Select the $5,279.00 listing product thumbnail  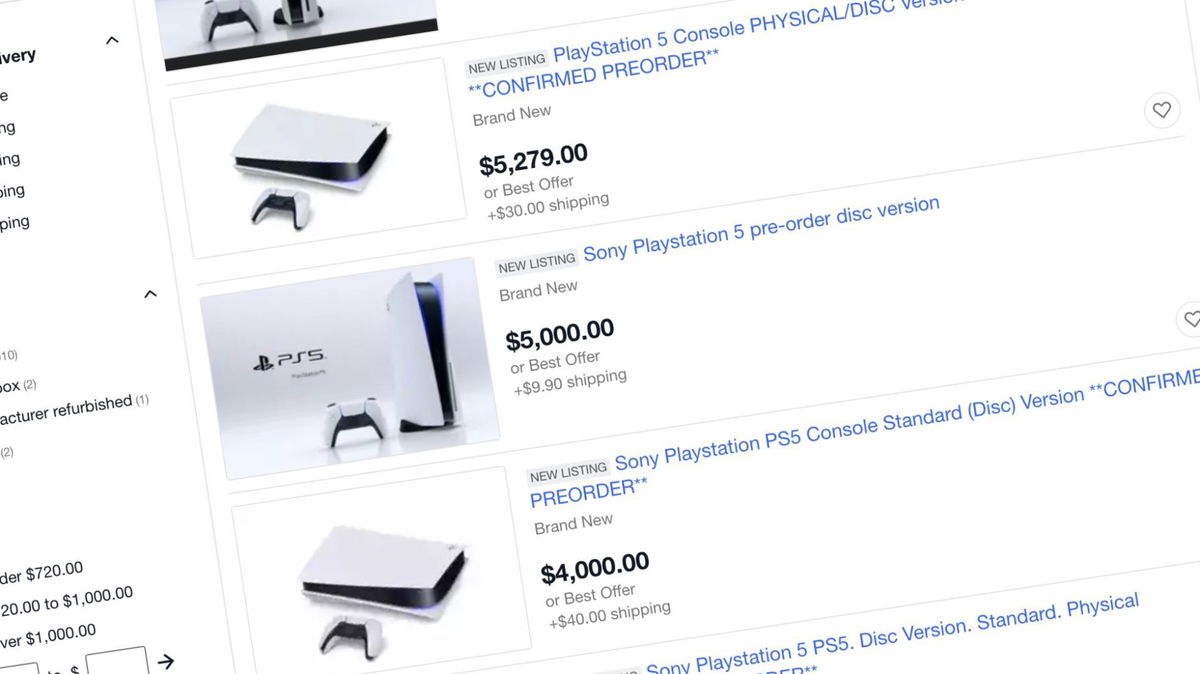click(318, 158)
